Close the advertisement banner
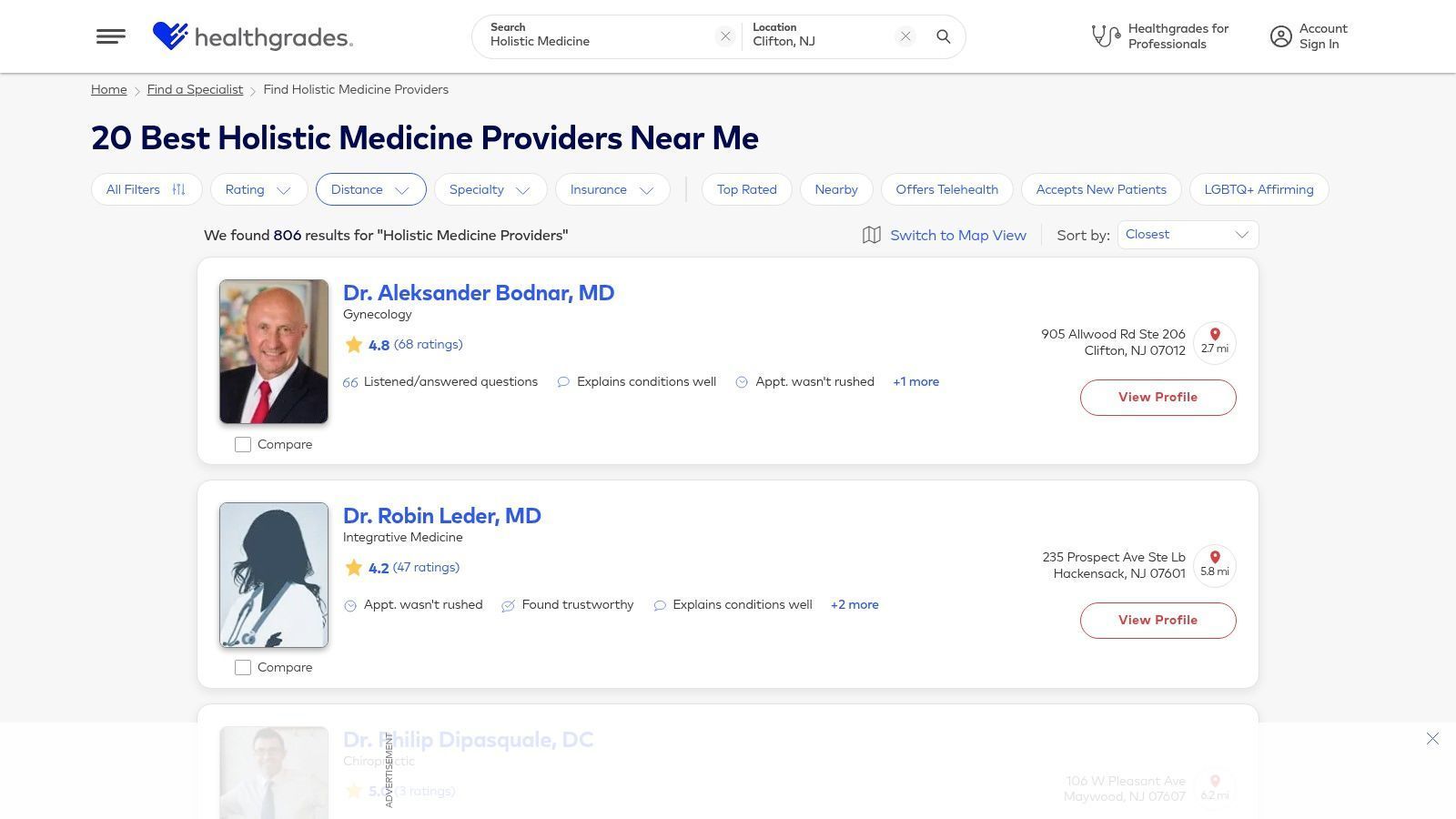Screen dimensions: 1456x819 pos(1432,739)
